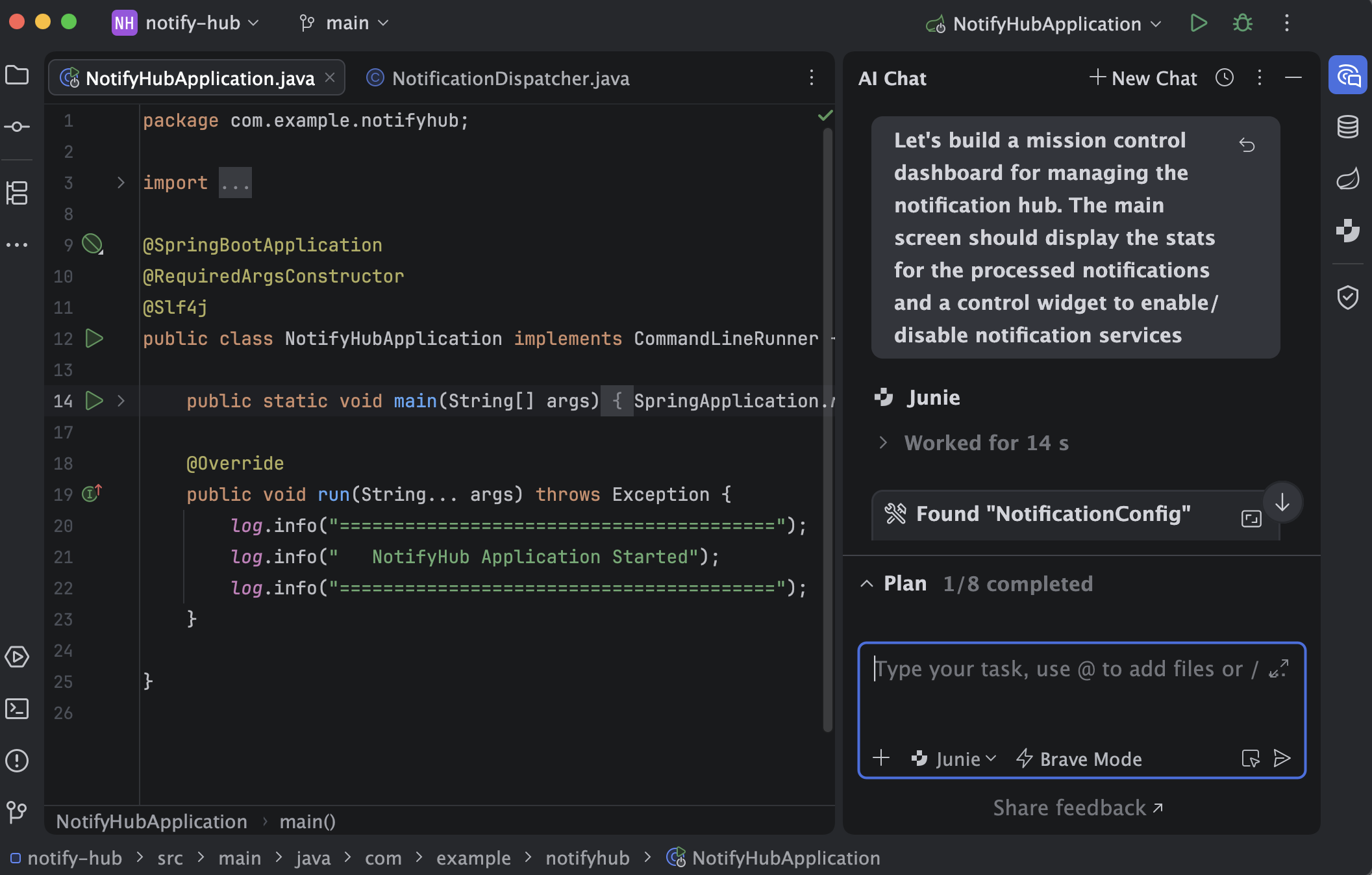The height and width of the screenshot is (875, 1372).
Task: Open the Project tool window folder icon
Action: [x=17, y=75]
